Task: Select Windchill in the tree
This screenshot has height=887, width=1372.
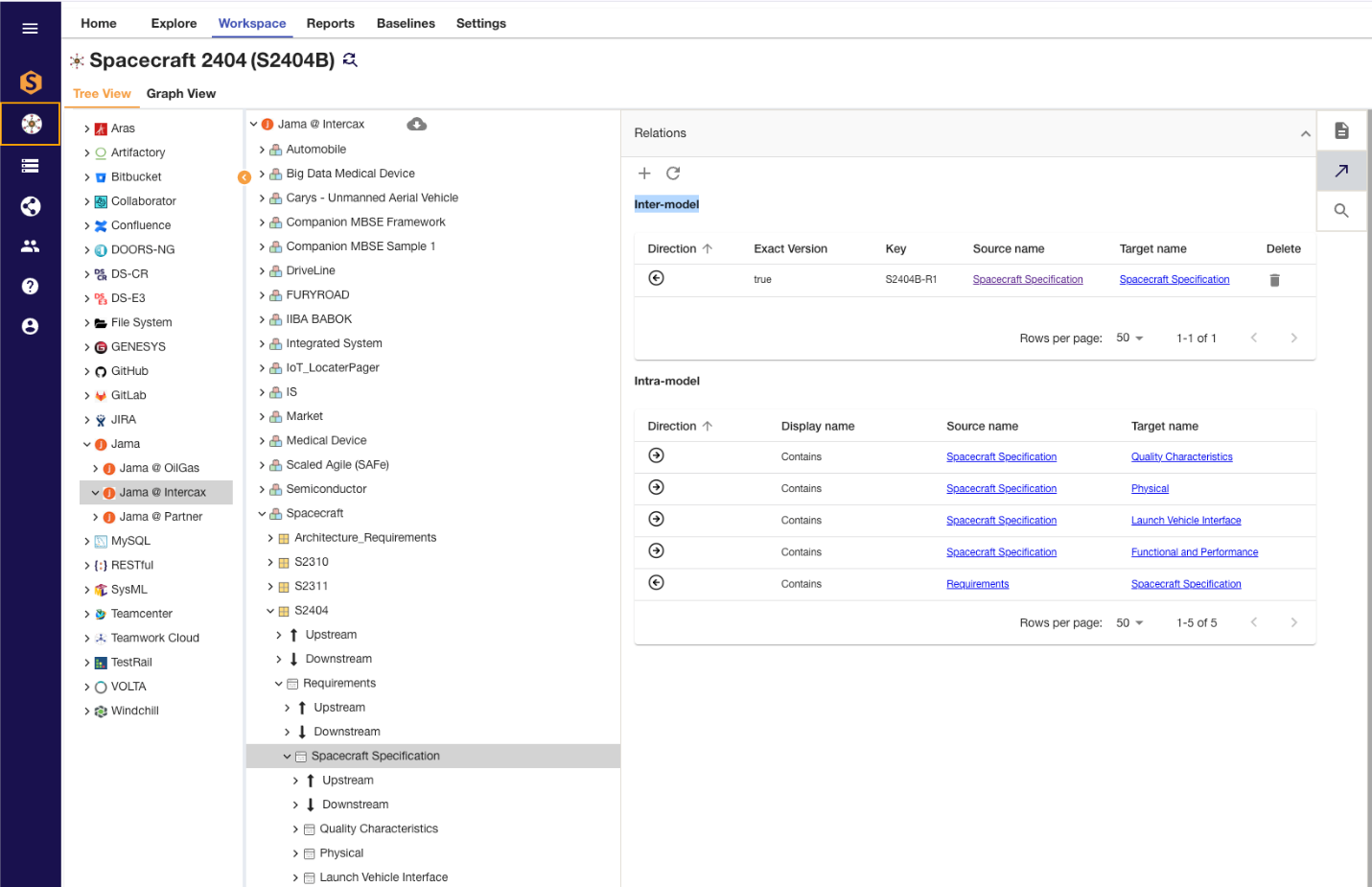Action: 135,711
